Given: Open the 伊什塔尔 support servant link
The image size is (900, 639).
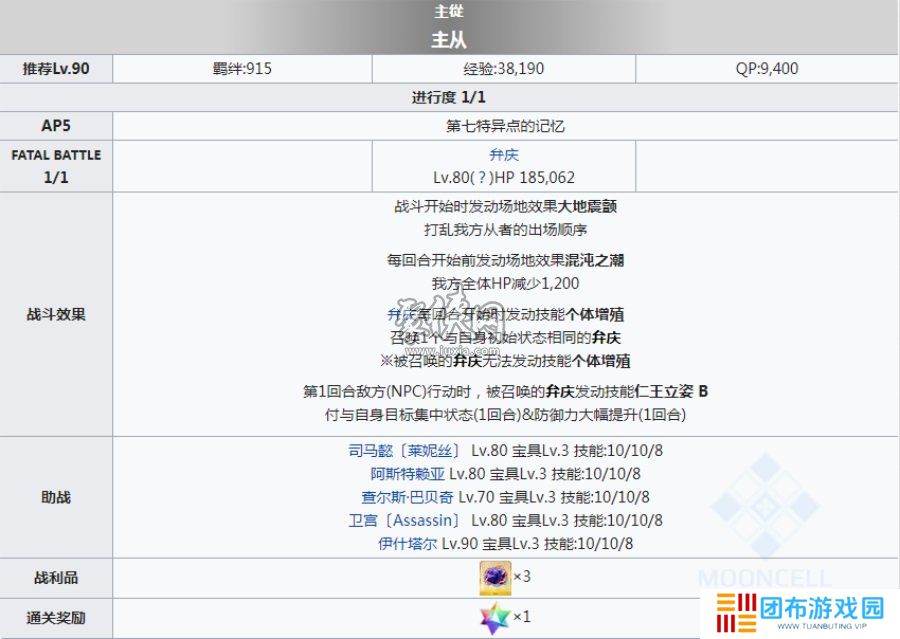Looking at the screenshot, I should point(408,544).
